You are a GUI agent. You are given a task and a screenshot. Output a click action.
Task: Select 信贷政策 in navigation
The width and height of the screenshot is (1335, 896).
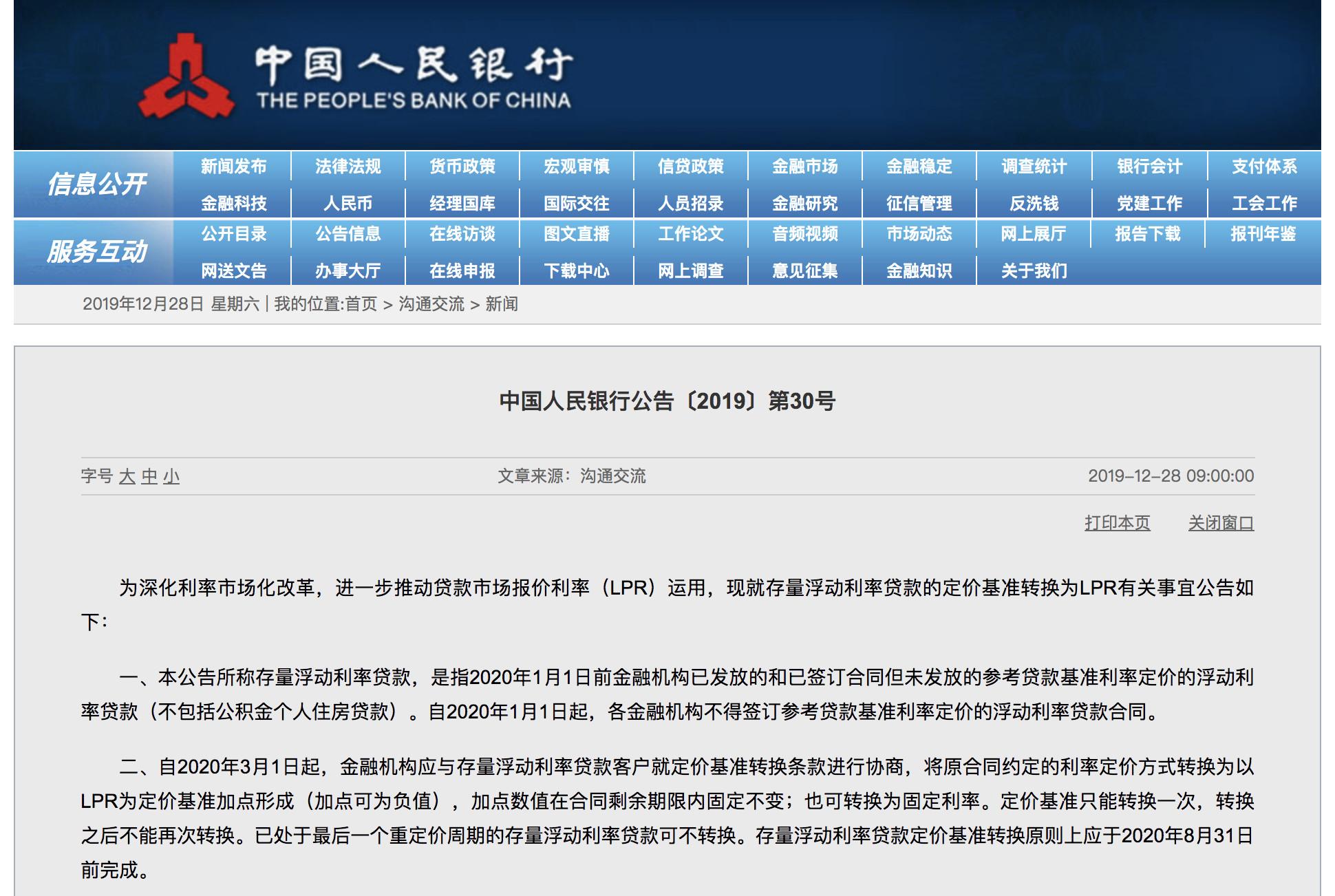[x=690, y=167]
